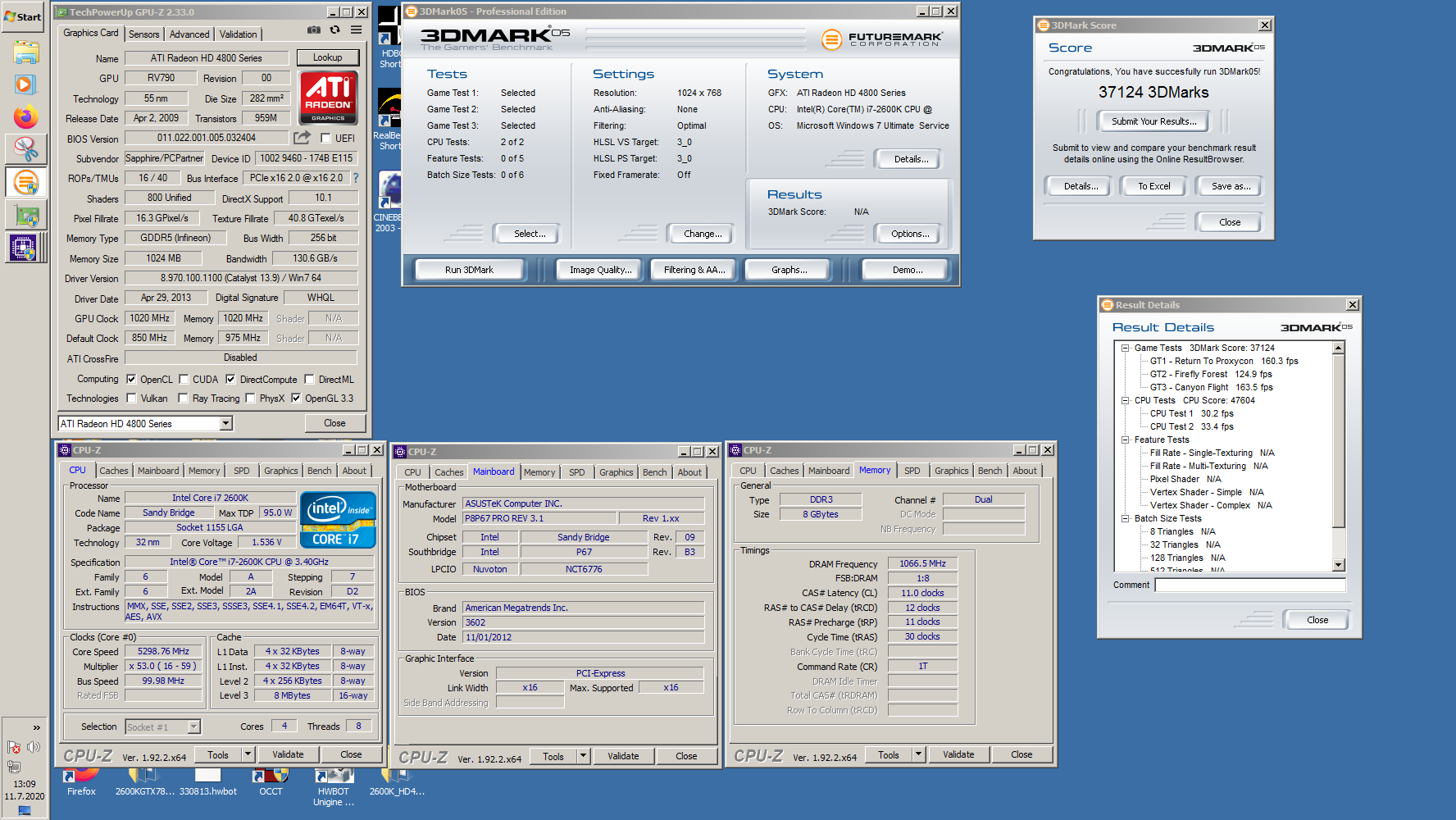Show hidden tray icons chevron
Screen dimensions: 1456x820
point(36,727)
